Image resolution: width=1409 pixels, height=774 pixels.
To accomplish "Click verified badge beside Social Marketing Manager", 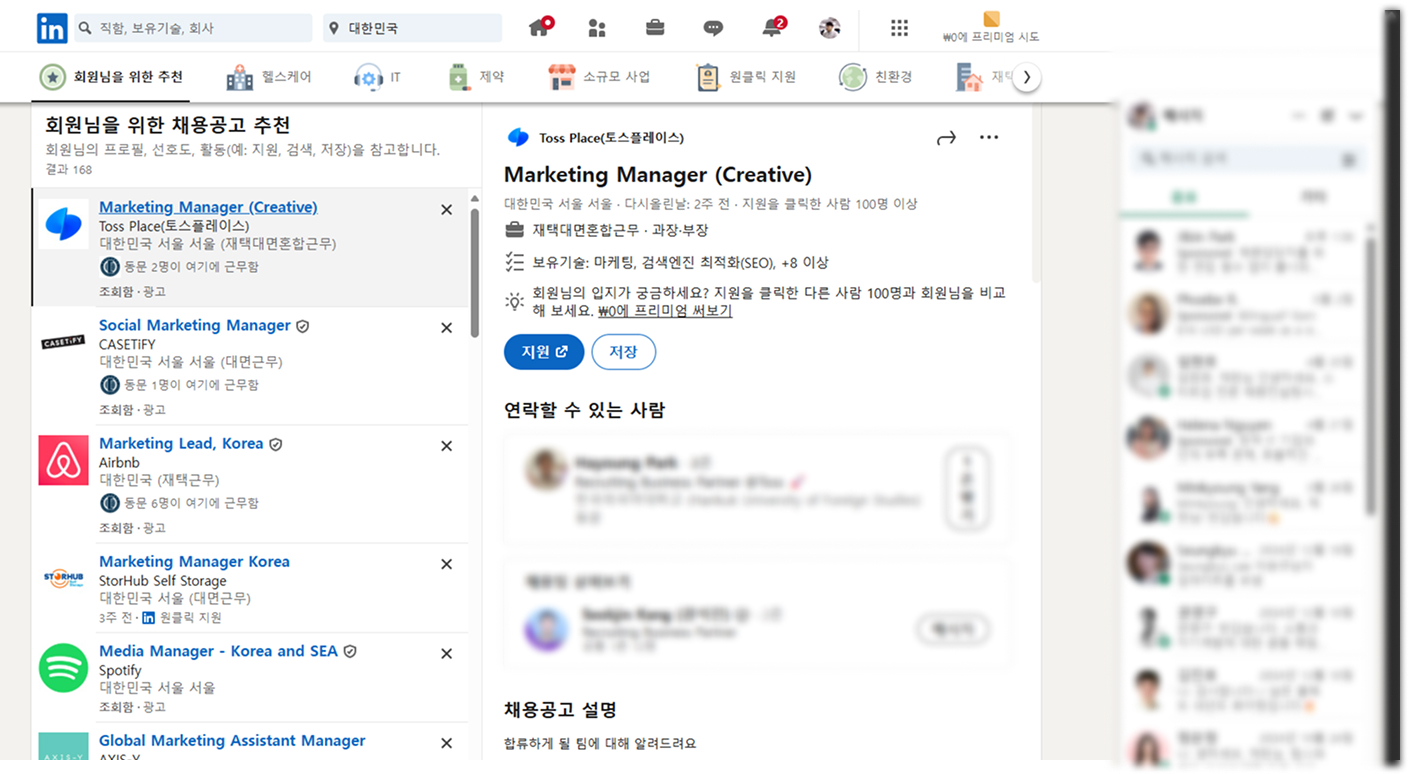I will (303, 326).
